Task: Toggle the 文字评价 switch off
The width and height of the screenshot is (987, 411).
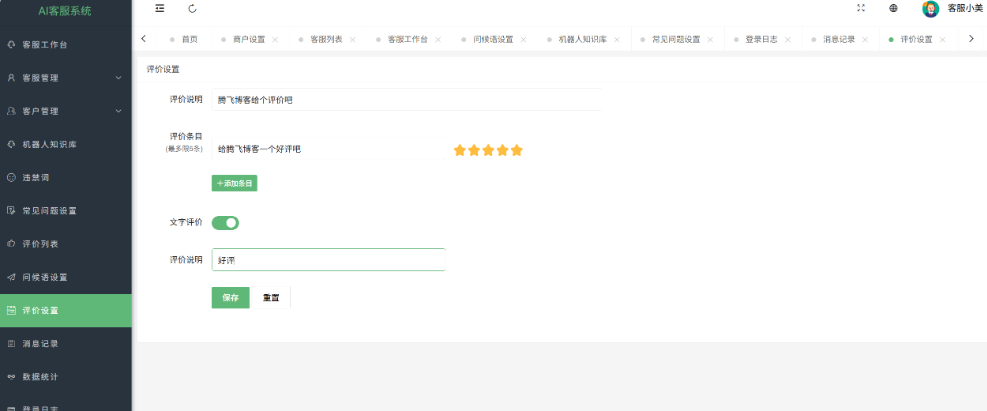Action: pos(225,223)
